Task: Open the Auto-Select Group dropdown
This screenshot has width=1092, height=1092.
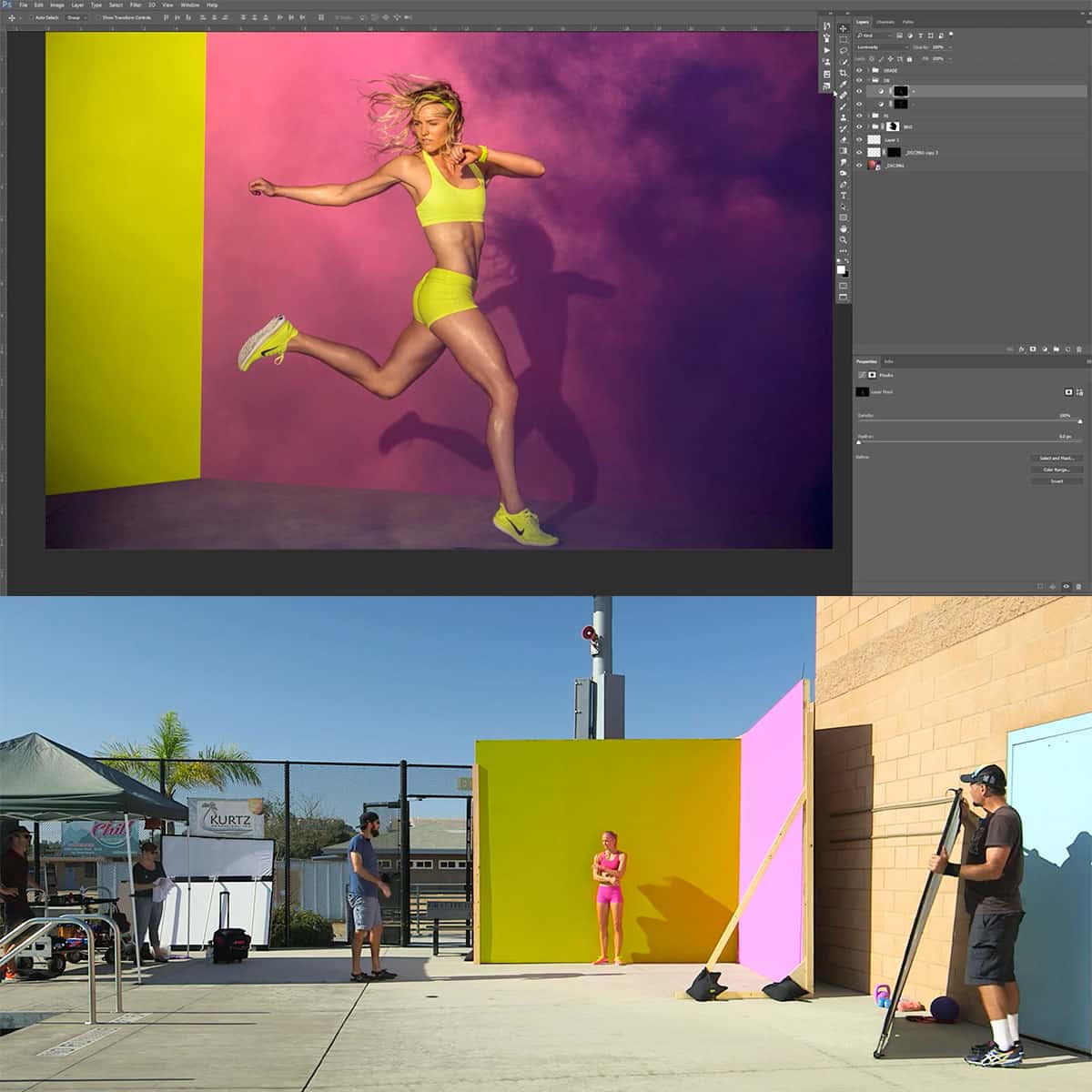Action: coord(76,17)
